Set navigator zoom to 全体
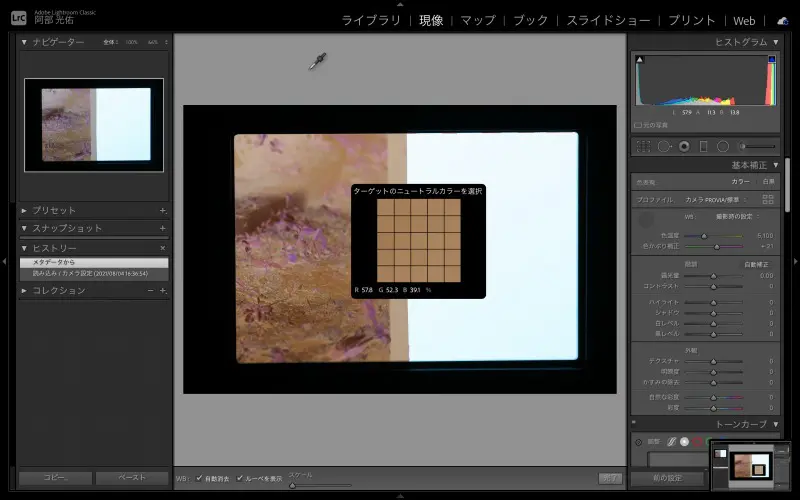800x500 pixels. point(110,42)
